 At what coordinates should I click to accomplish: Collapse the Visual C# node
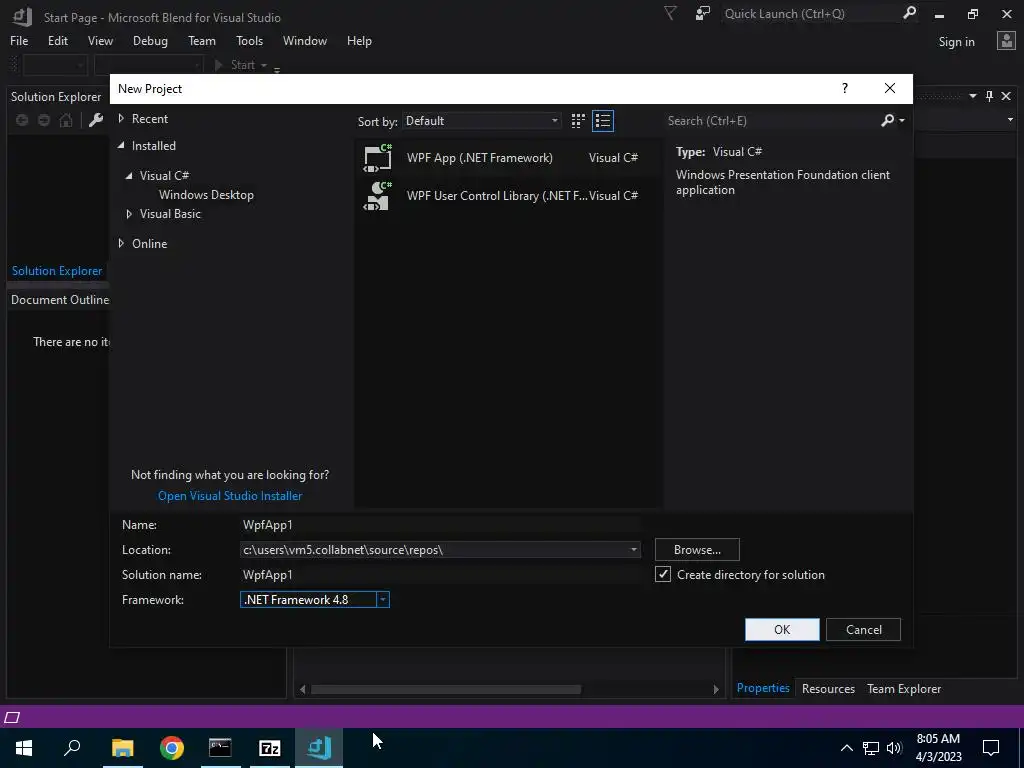tap(129, 176)
